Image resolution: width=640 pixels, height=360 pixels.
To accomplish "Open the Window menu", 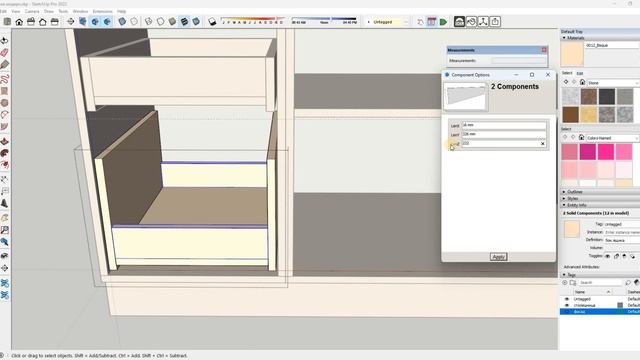I will point(80,11).
